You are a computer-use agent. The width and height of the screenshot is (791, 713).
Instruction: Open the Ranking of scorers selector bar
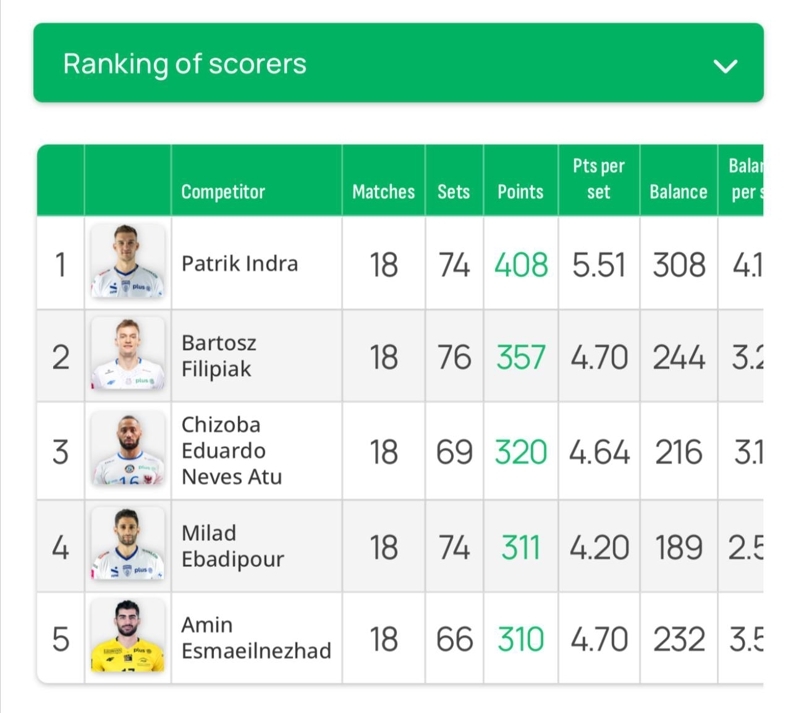pos(399,63)
